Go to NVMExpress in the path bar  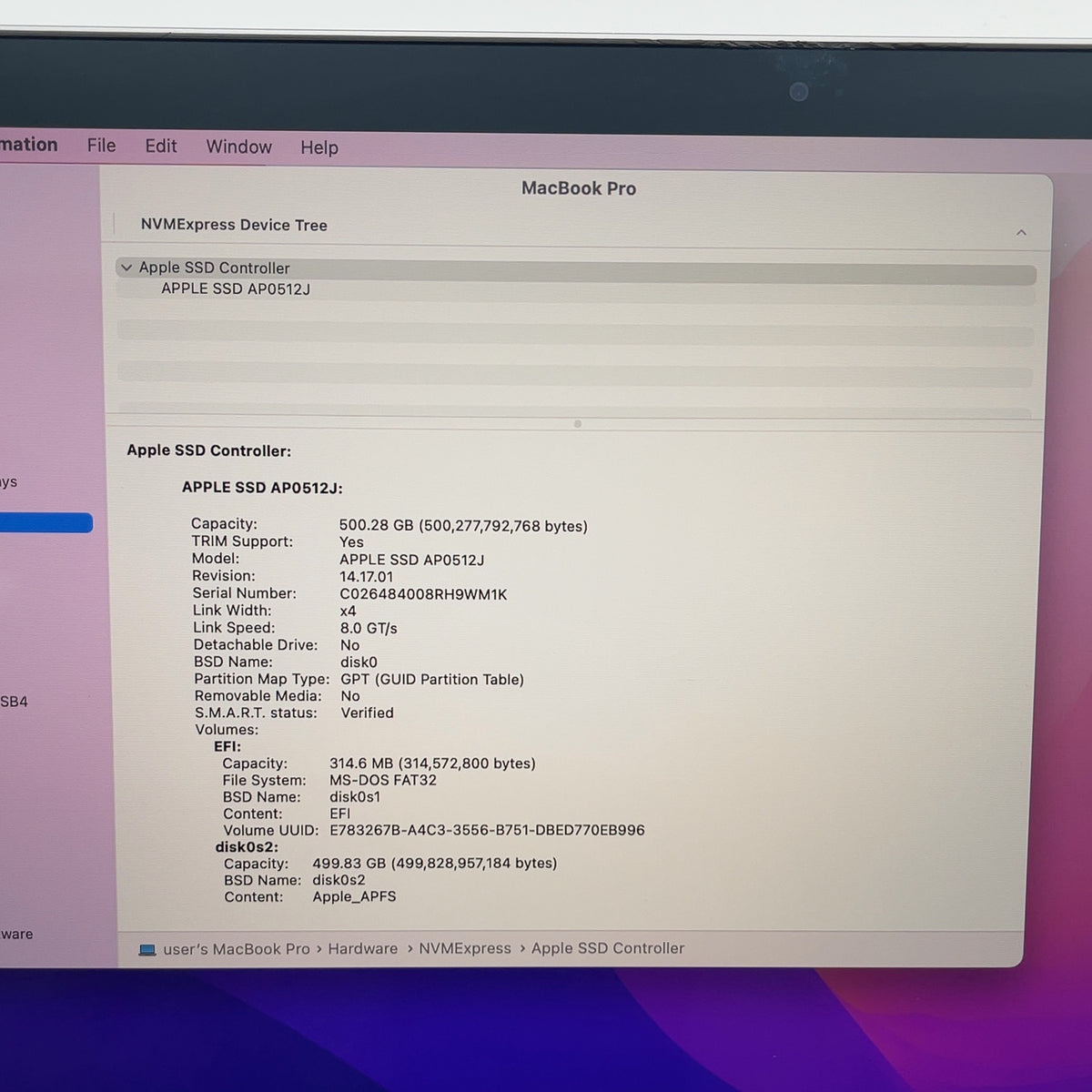pyautogui.click(x=465, y=948)
